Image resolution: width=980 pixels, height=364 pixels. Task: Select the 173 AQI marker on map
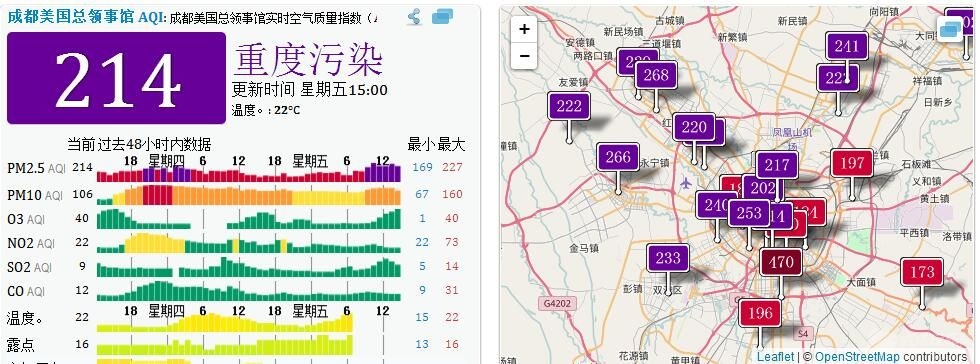[x=922, y=272]
